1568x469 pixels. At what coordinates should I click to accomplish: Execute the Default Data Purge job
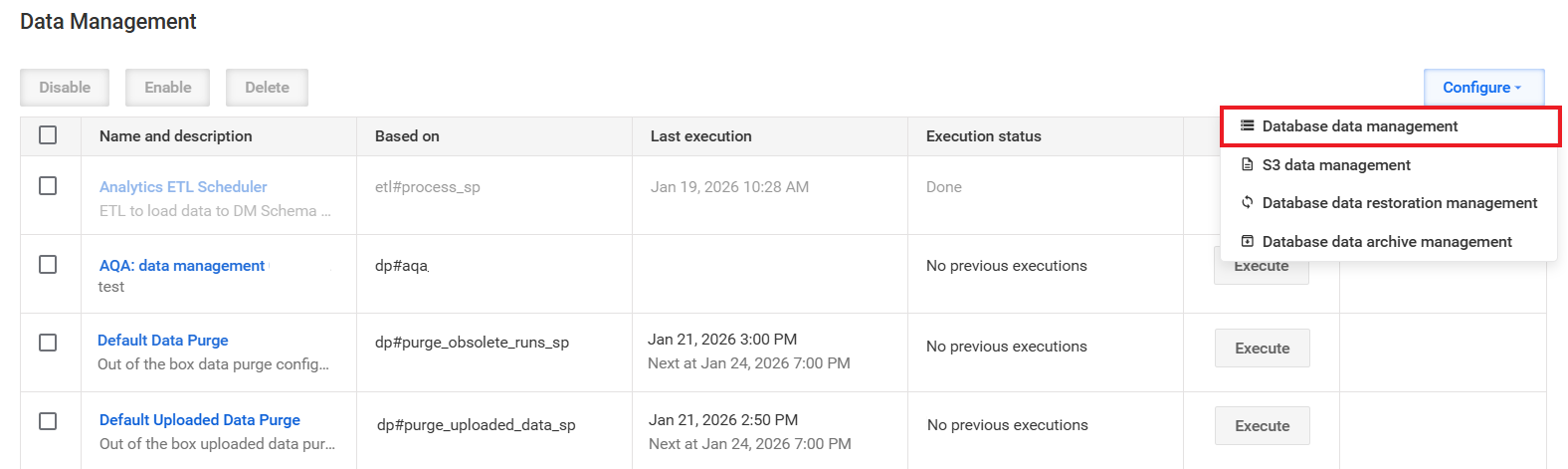click(x=1262, y=349)
